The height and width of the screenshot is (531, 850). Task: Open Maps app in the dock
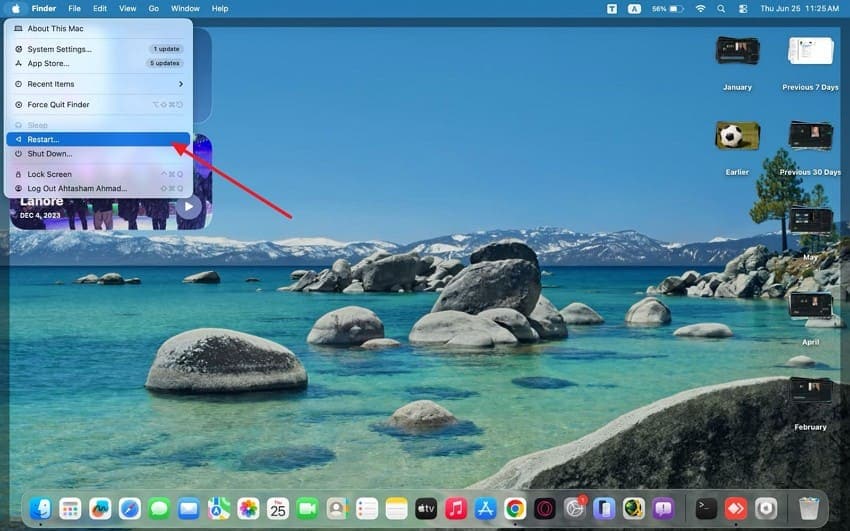[218, 509]
